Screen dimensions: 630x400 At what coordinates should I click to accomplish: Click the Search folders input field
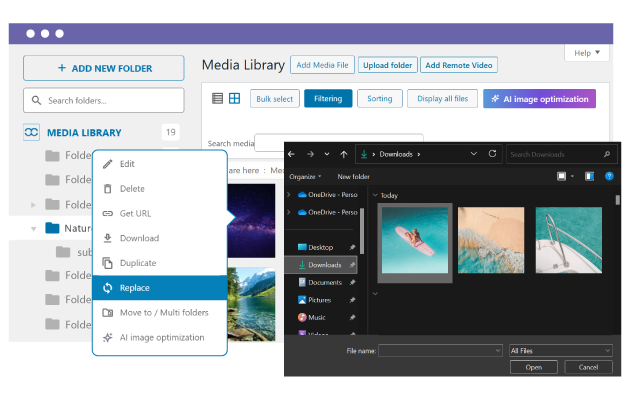[103, 101]
